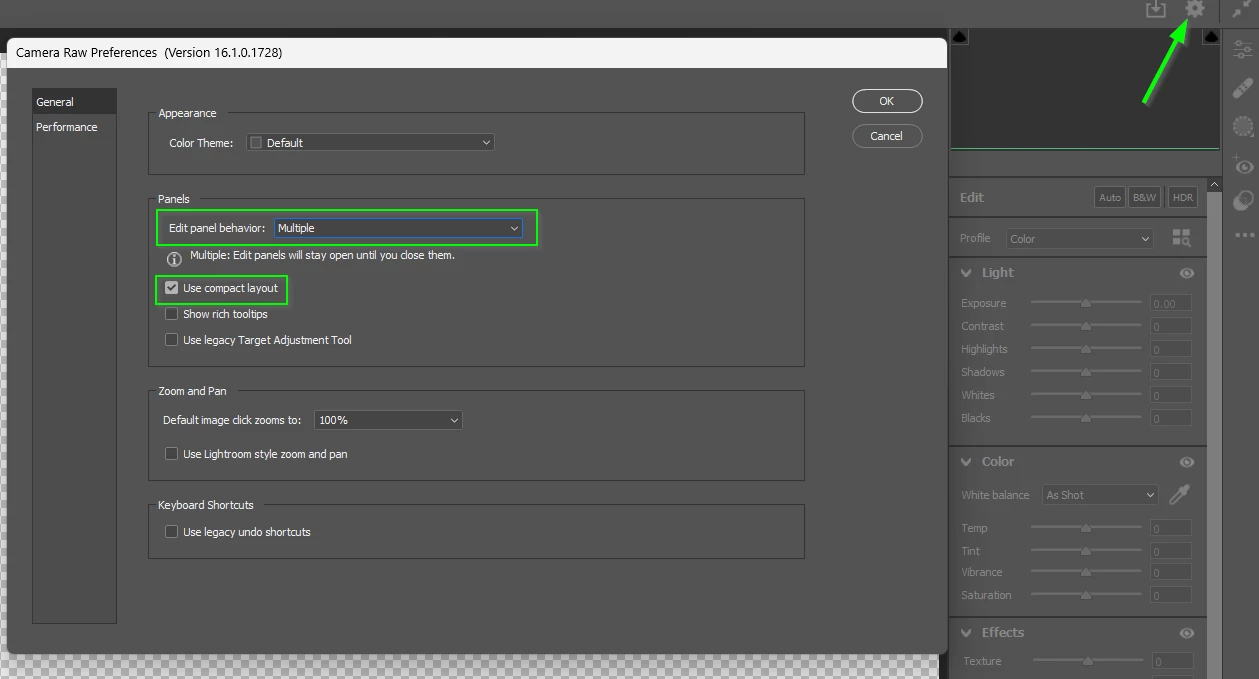Collapse the Light panel chevron
This screenshot has width=1259, height=679.
[x=967, y=273]
